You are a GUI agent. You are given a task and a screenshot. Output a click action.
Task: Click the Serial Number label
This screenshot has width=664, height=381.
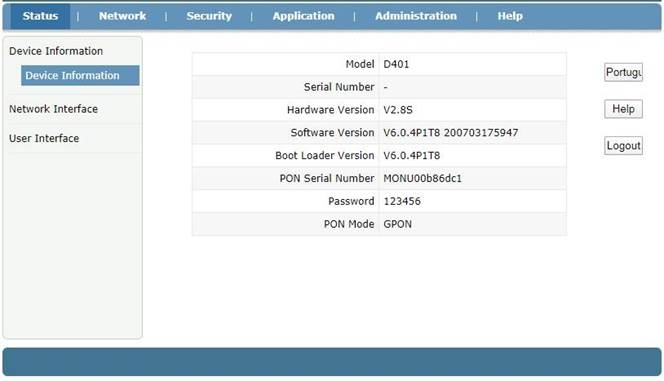tap(339, 87)
